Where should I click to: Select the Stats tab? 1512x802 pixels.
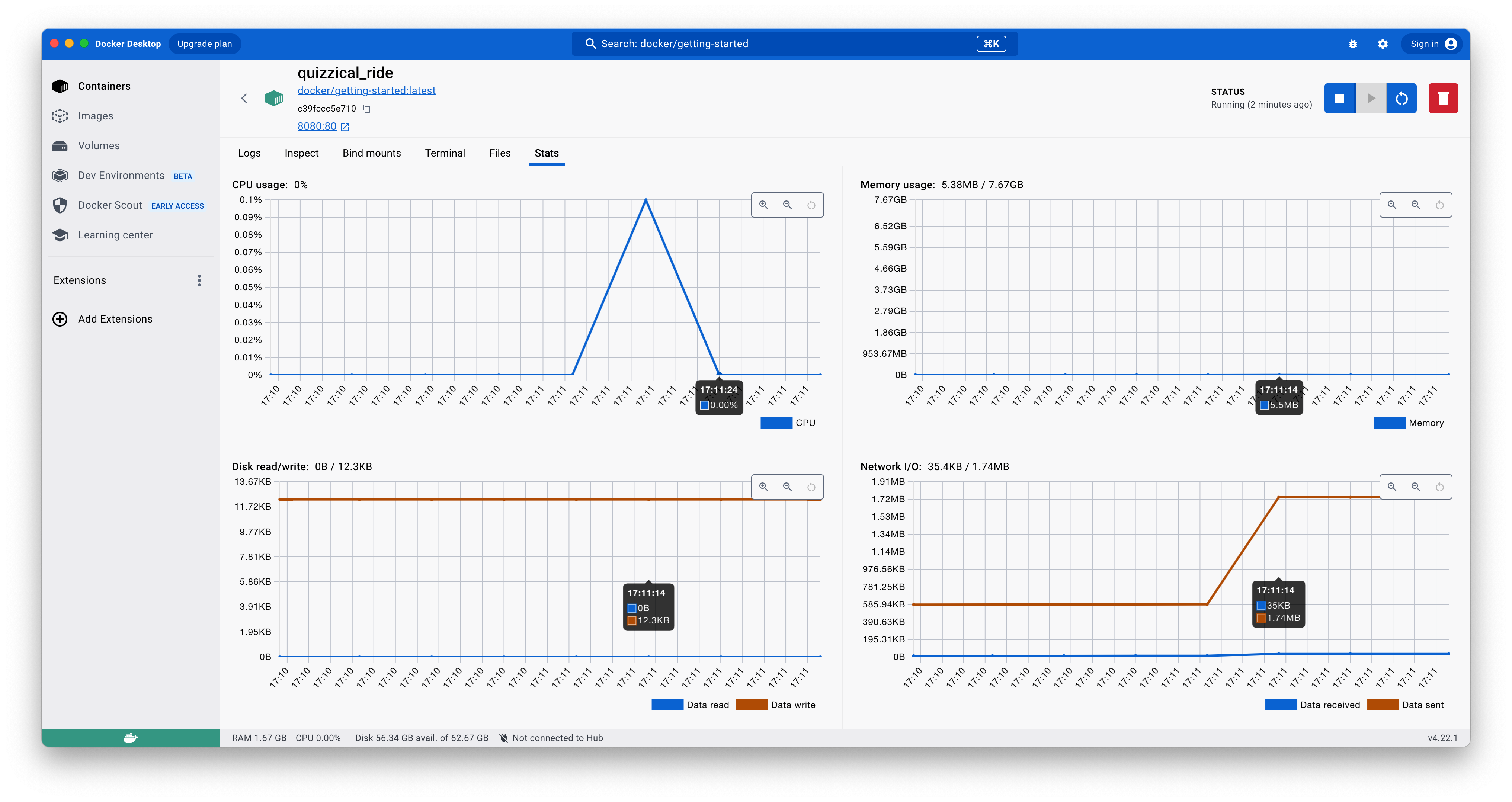pos(547,153)
